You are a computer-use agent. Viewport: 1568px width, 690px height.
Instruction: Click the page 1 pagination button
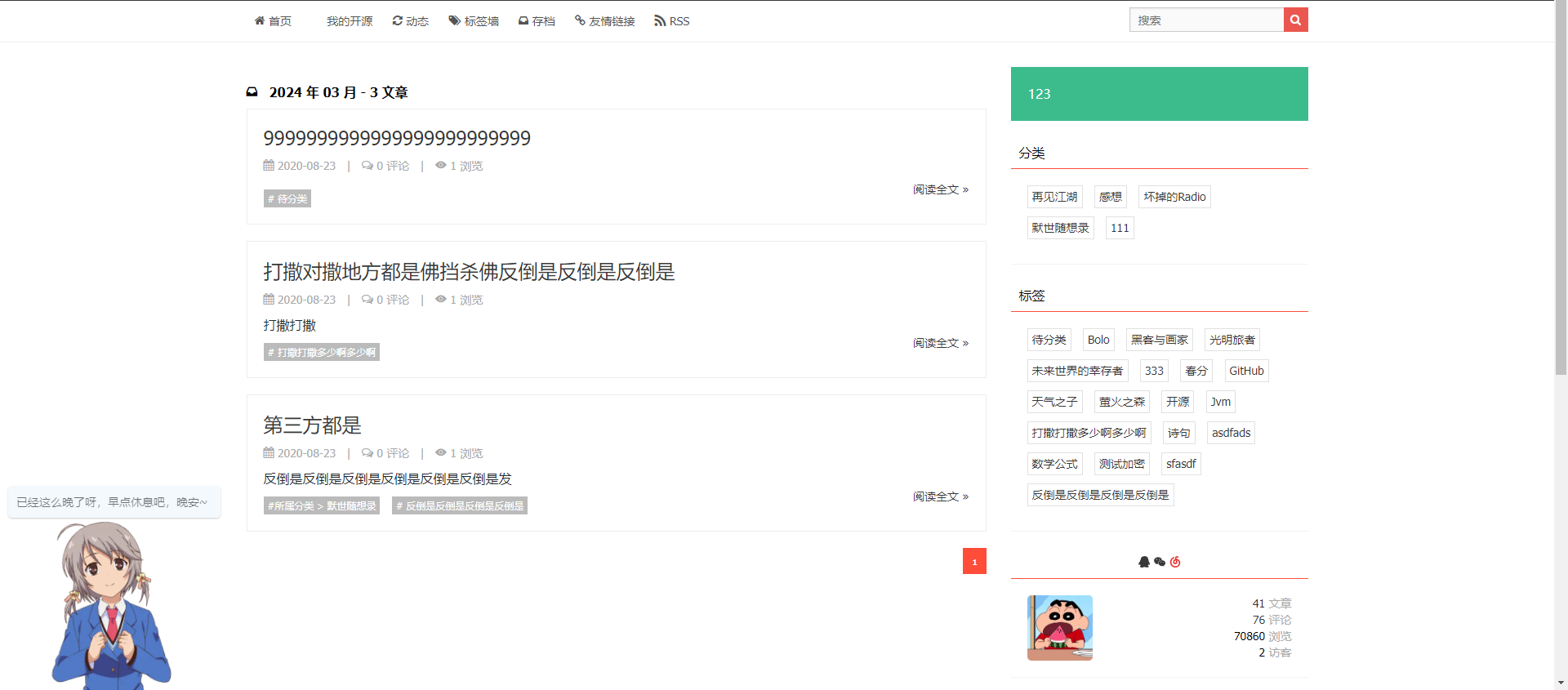coord(974,561)
